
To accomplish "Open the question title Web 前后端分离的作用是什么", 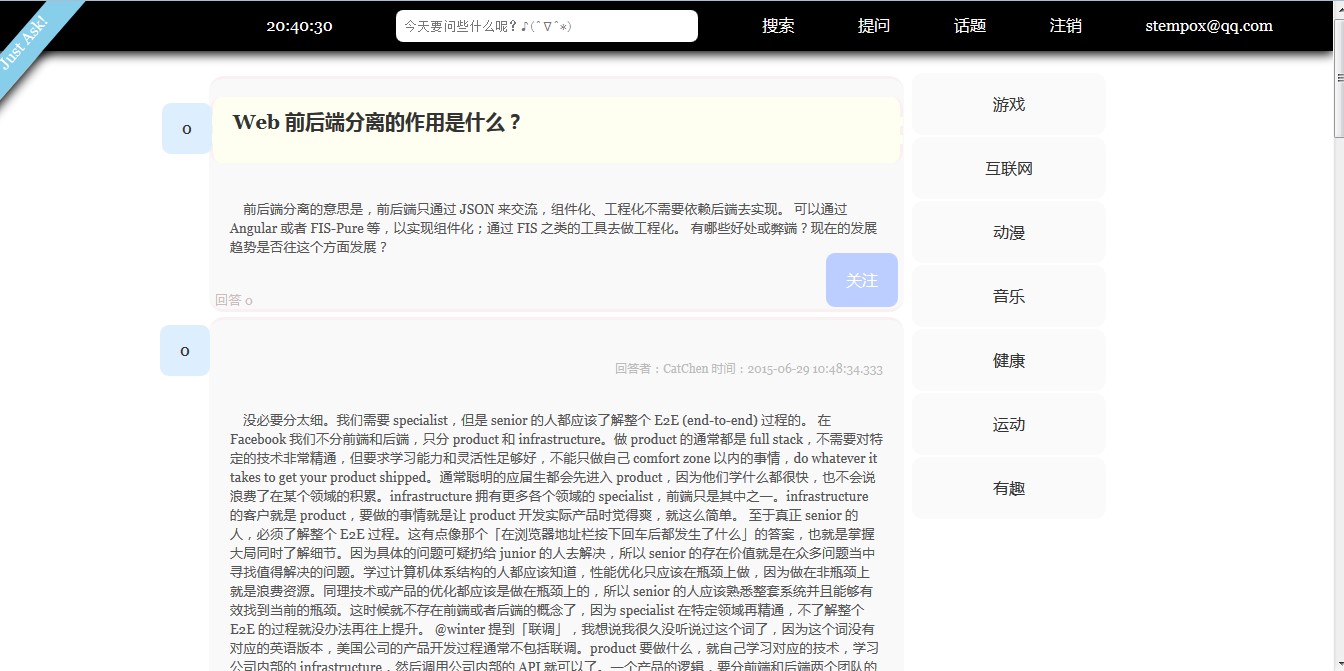I will tap(377, 123).
